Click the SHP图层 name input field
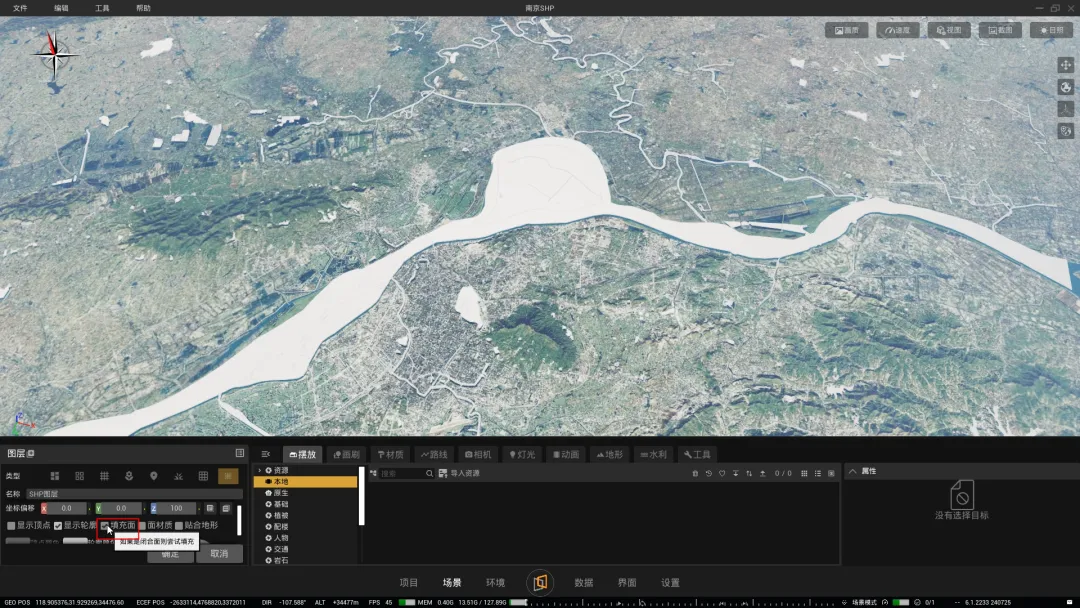The height and width of the screenshot is (608, 1080). 134,494
